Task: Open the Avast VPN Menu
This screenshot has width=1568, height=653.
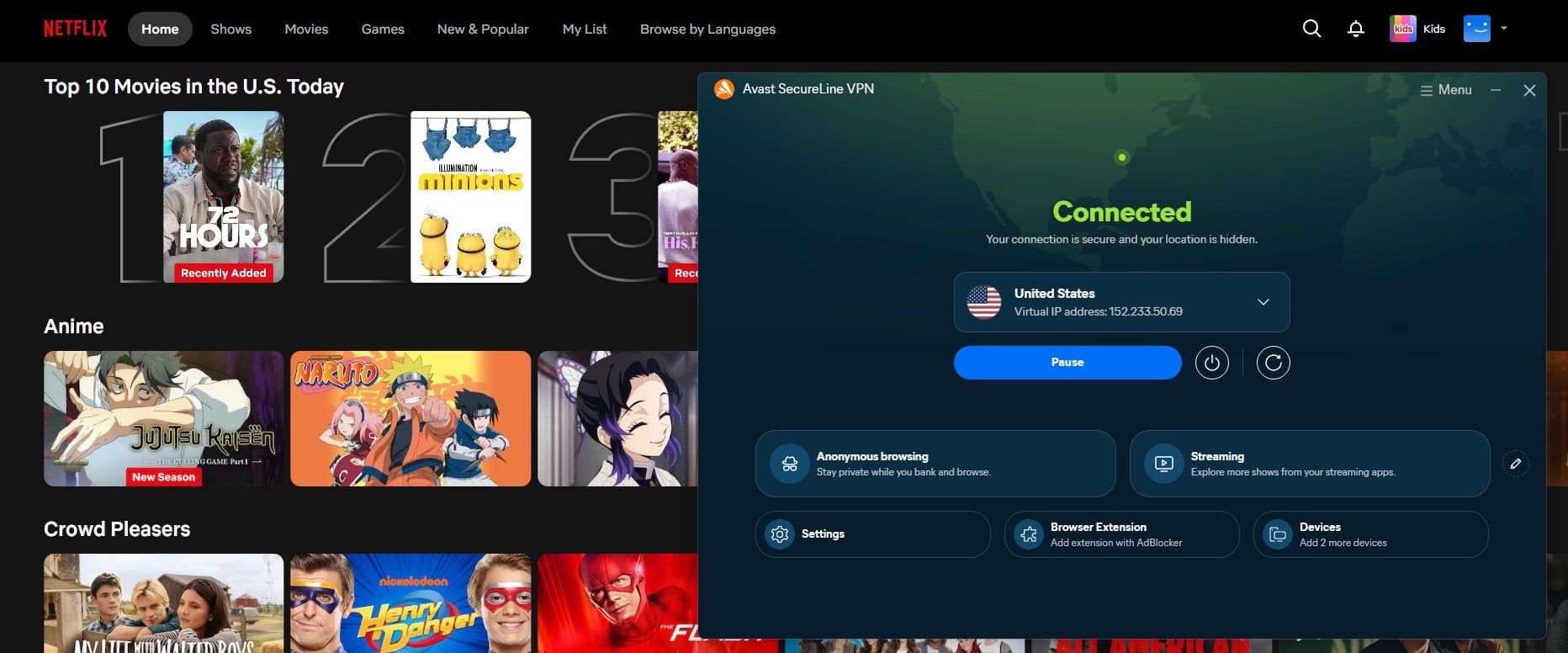Action: tap(1446, 90)
